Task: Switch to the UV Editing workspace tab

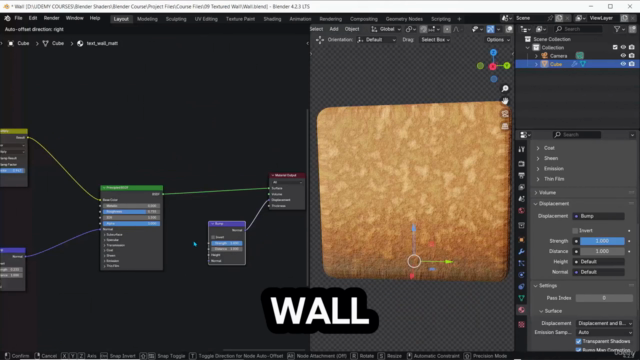Action: pyautogui.click(x=206, y=19)
